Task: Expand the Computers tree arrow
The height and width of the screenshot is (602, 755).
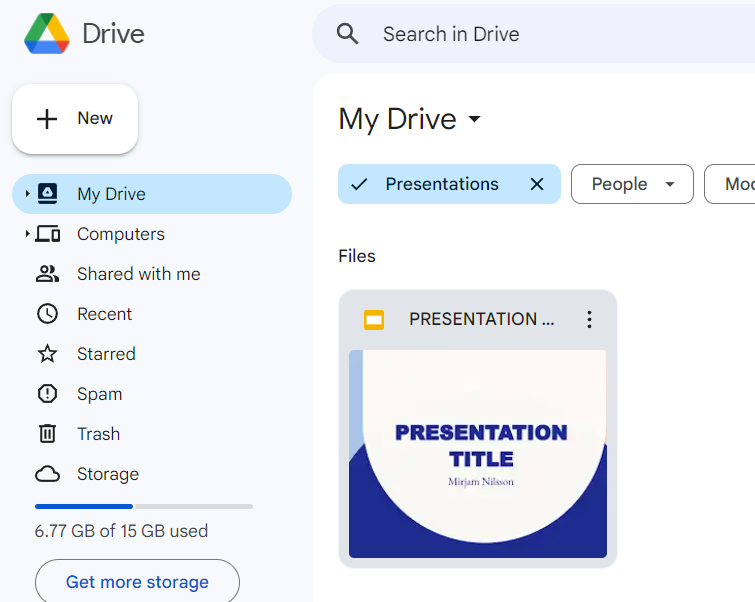Action: pyautogui.click(x=27, y=234)
